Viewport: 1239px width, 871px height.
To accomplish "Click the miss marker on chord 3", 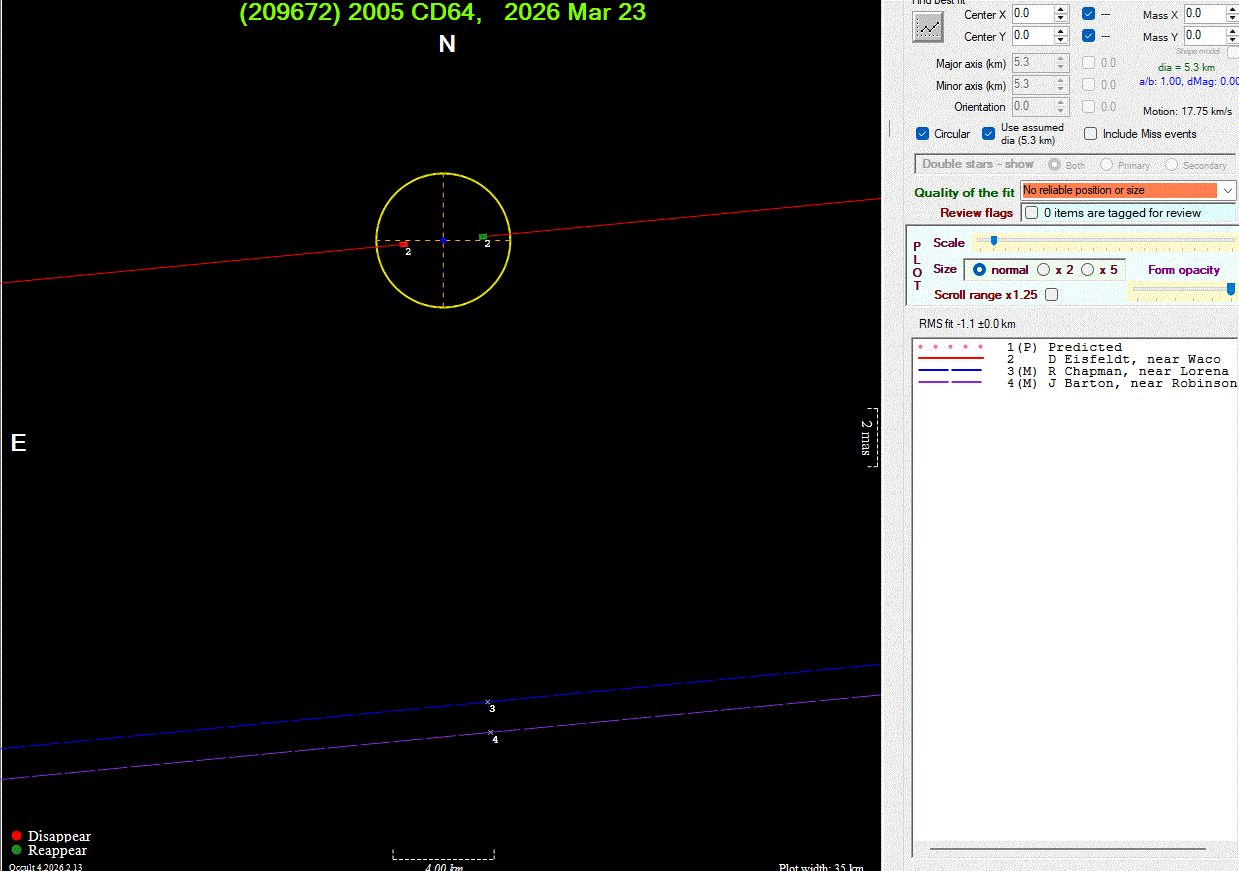I will tap(488, 702).
